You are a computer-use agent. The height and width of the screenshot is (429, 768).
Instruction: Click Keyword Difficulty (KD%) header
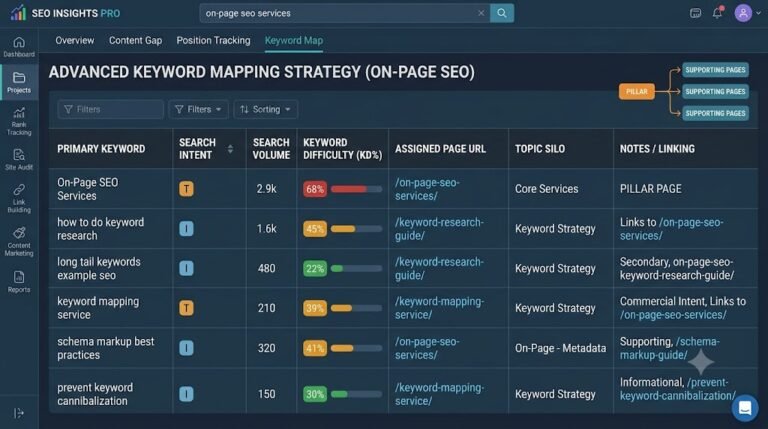point(342,149)
